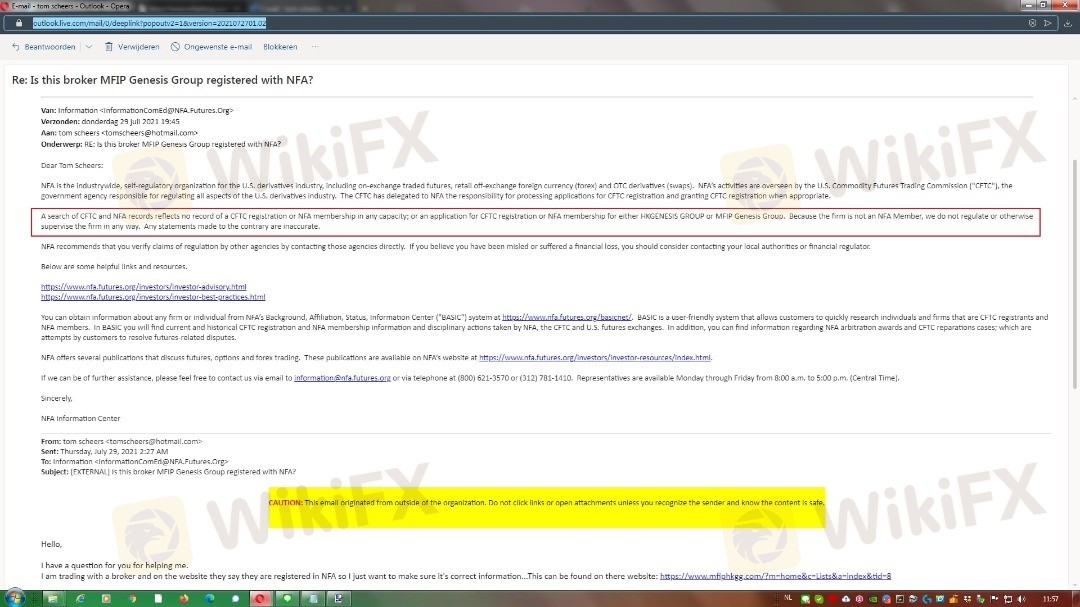Click the Verwijderen trash icon

109,47
